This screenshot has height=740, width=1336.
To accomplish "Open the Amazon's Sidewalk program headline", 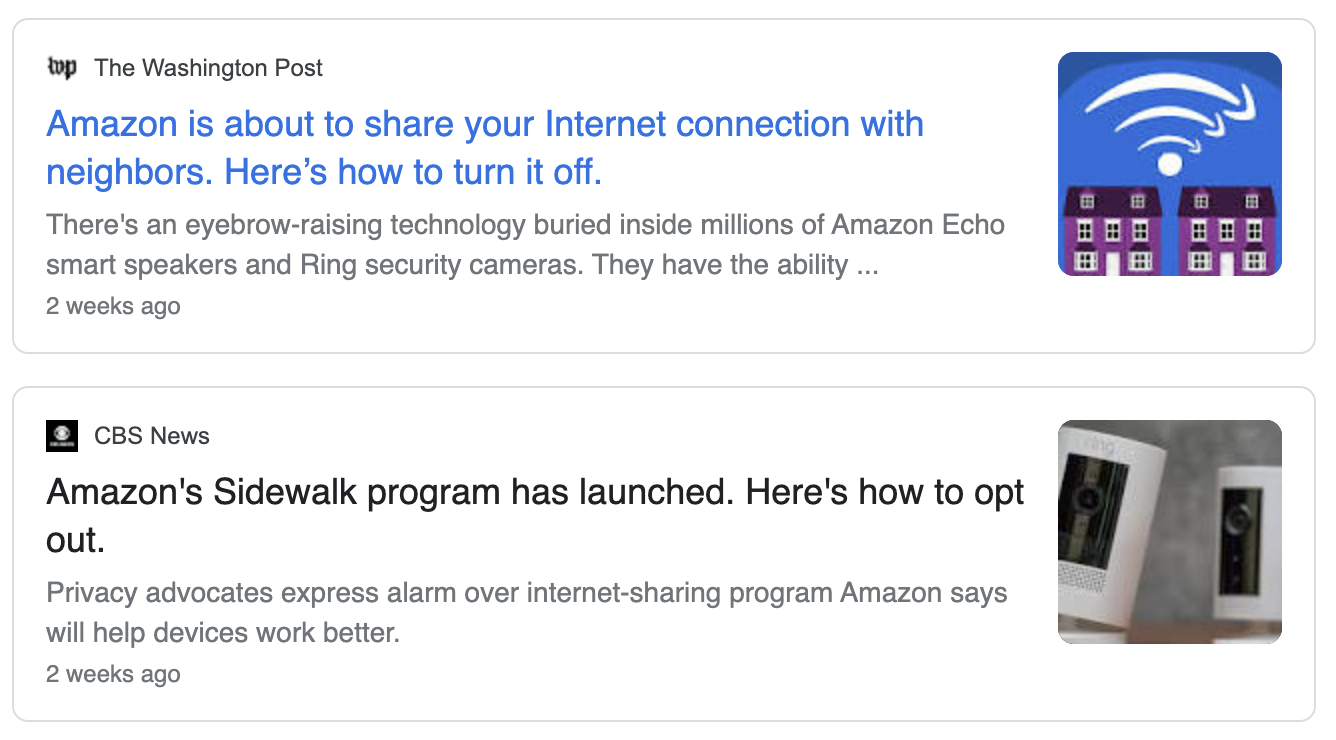I will 536,516.
